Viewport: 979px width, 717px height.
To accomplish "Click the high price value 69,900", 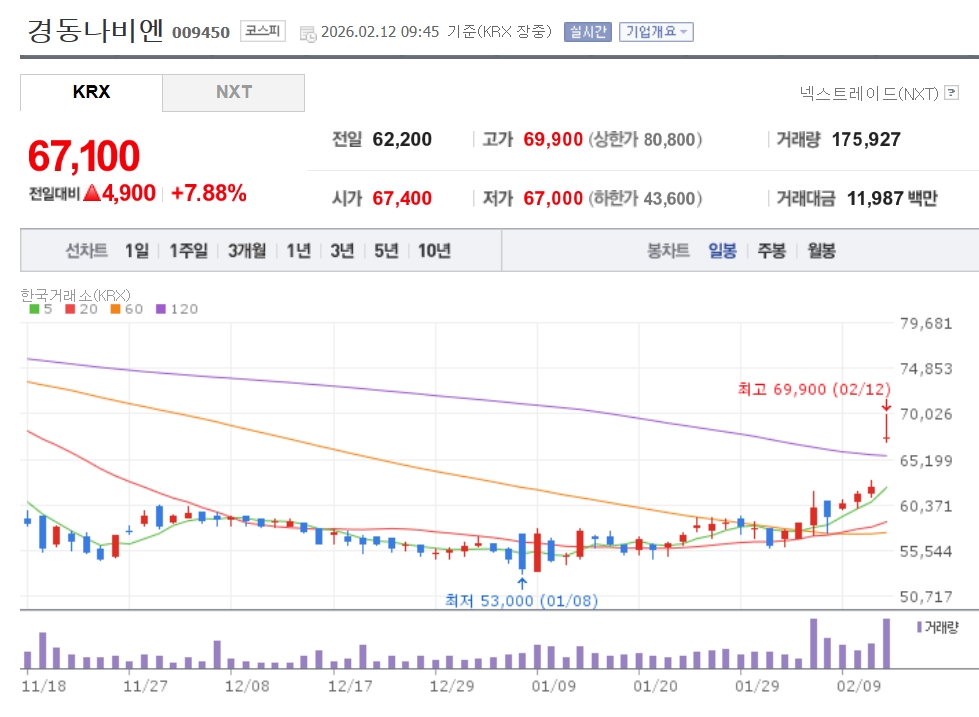I will pyautogui.click(x=553, y=139).
